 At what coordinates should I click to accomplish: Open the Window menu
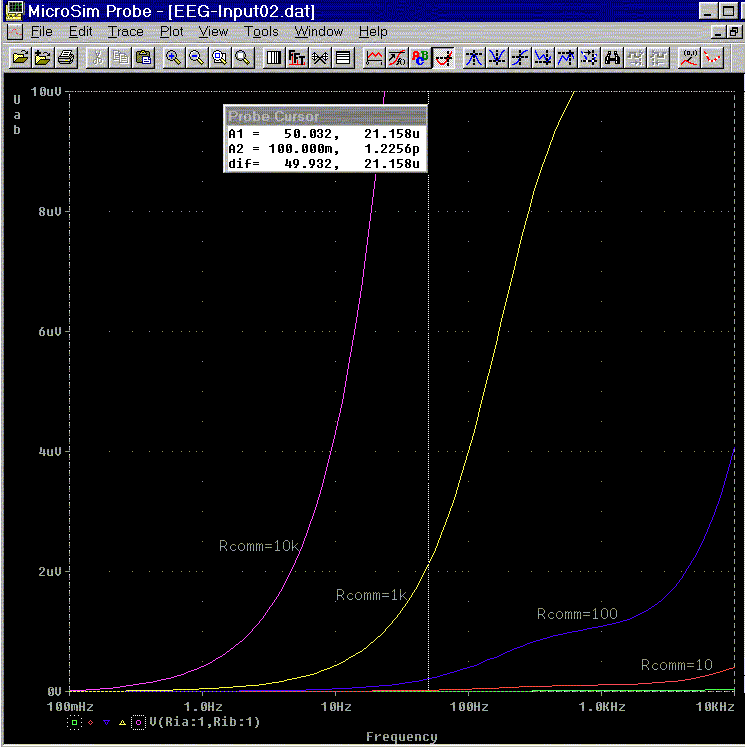tap(318, 32)
